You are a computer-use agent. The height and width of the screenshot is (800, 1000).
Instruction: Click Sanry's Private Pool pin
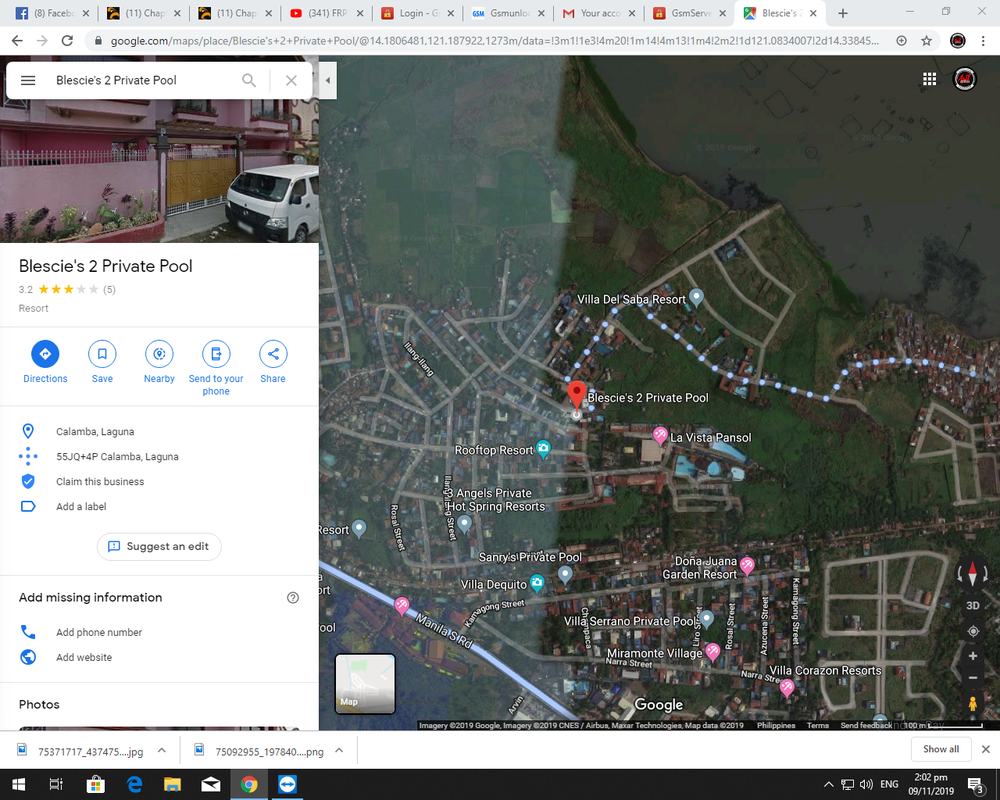coord(565,575)
